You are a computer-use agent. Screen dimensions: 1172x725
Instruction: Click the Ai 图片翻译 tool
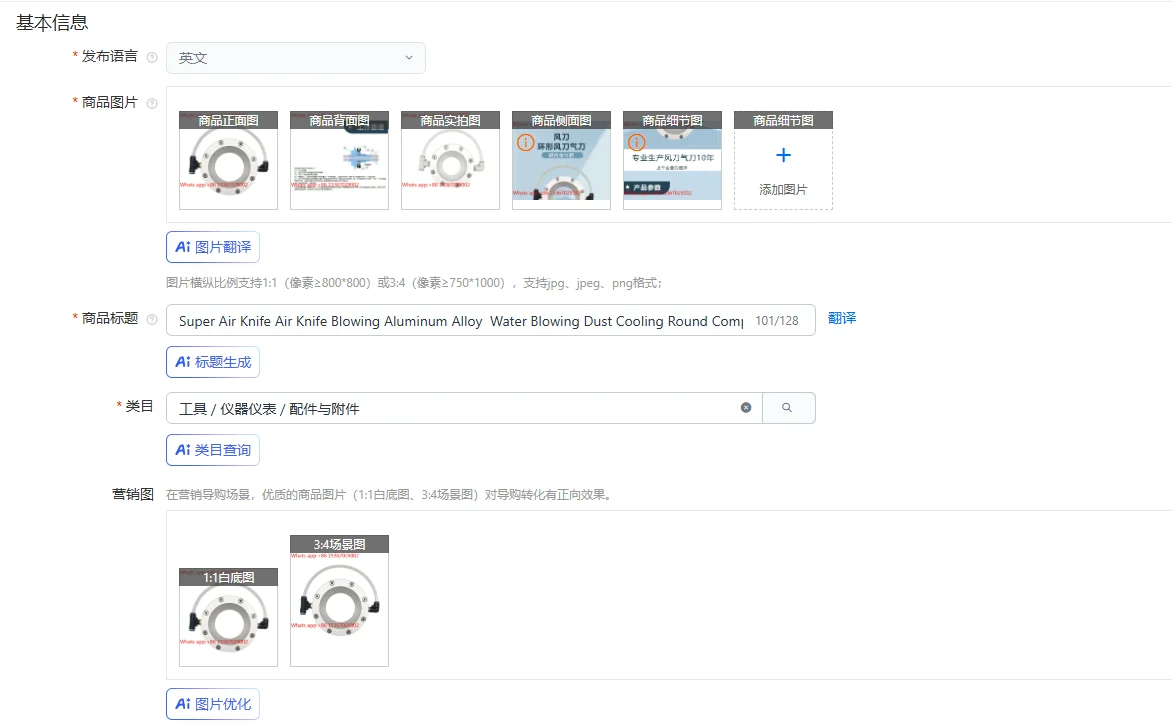tap(212, 246)
